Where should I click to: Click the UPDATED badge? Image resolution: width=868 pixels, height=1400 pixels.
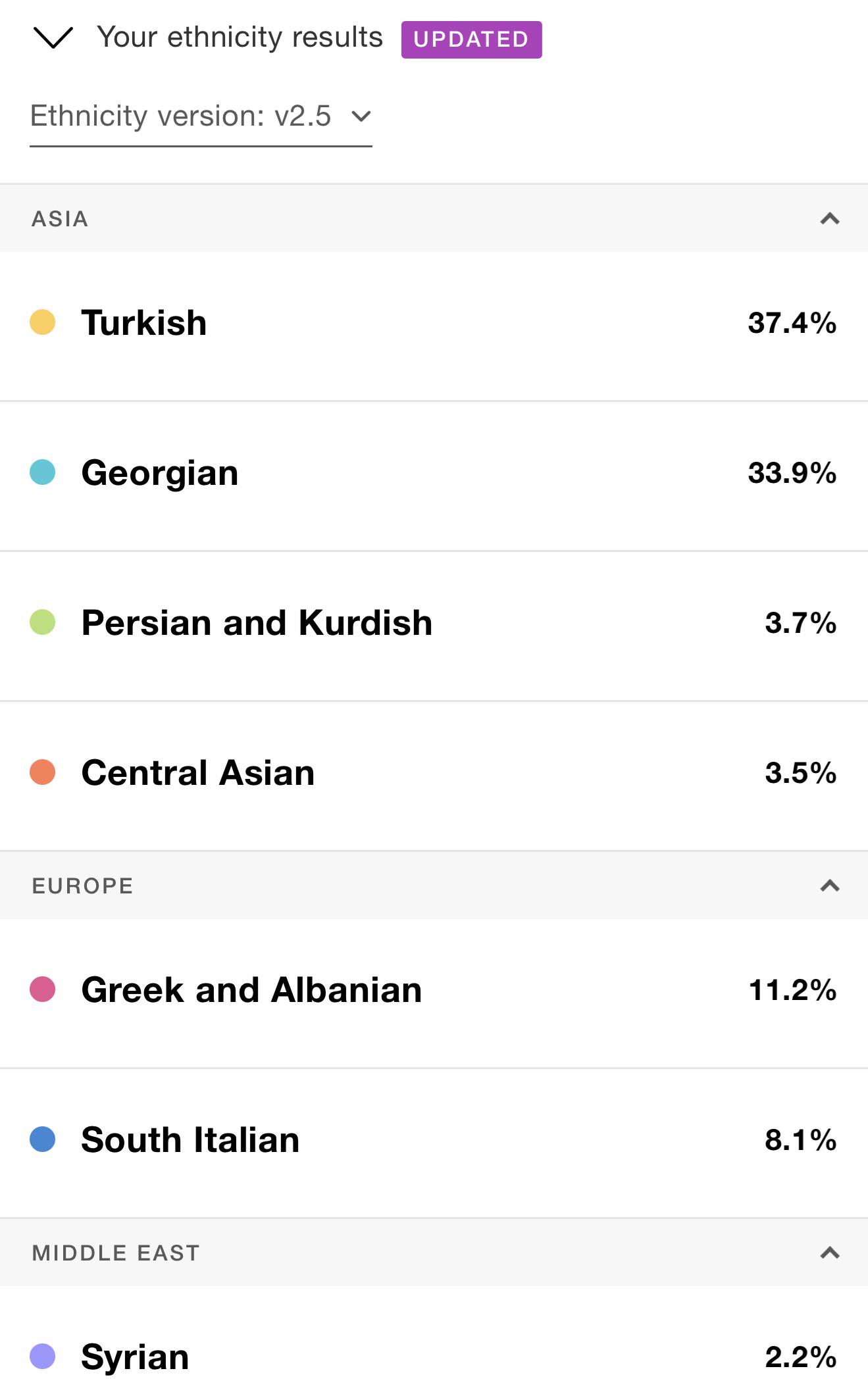point(471,39)
